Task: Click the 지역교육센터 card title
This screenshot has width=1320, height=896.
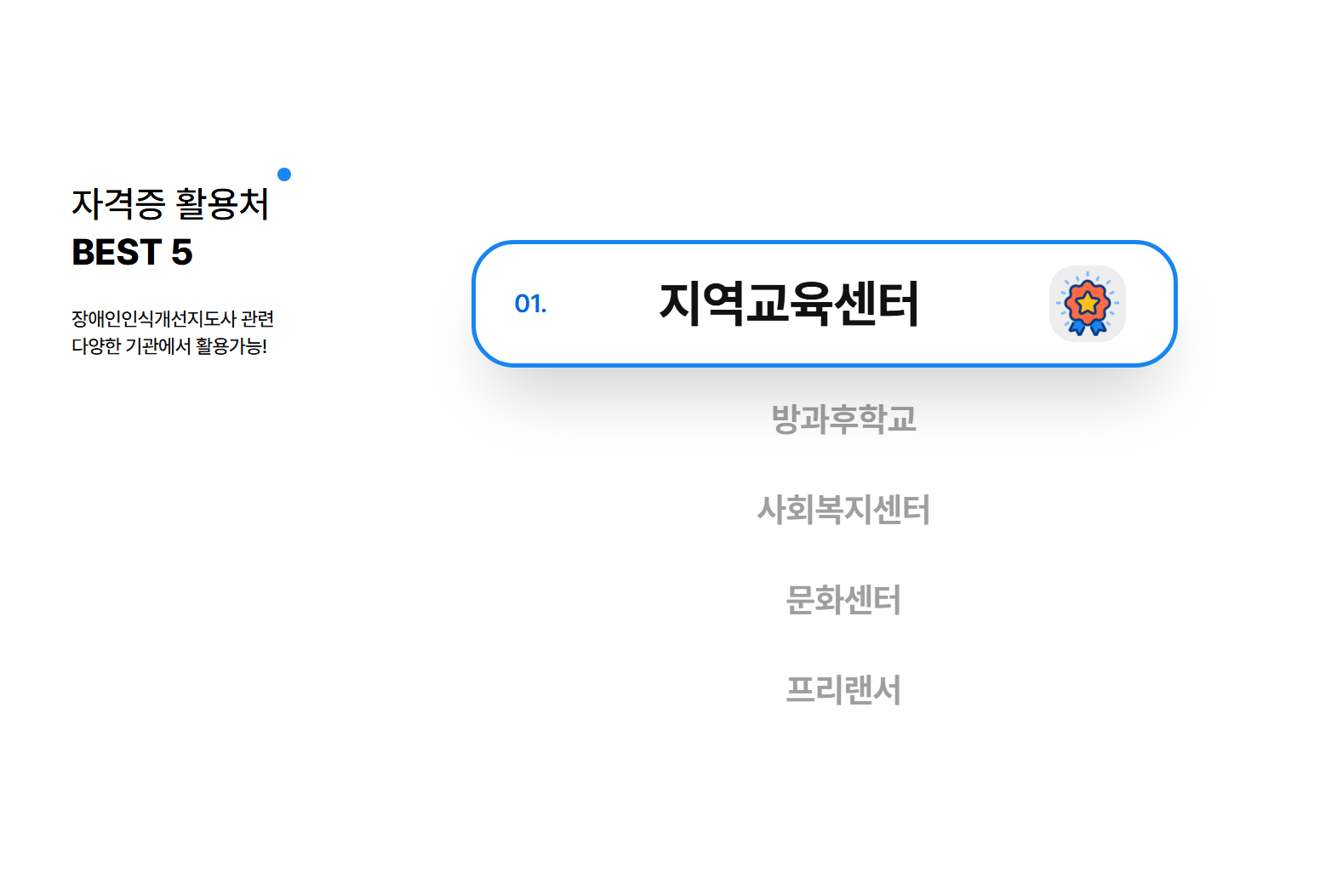Action: tap(790, 304)
